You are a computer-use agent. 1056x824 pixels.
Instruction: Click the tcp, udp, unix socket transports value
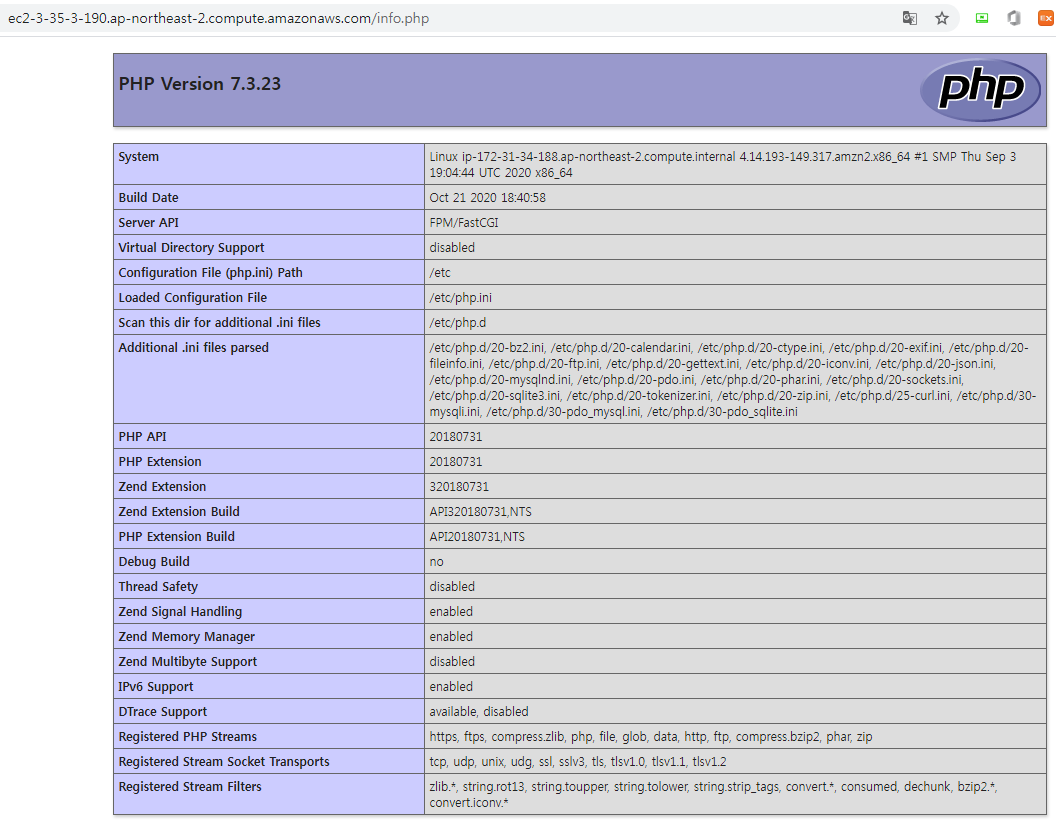click(578, 761)
